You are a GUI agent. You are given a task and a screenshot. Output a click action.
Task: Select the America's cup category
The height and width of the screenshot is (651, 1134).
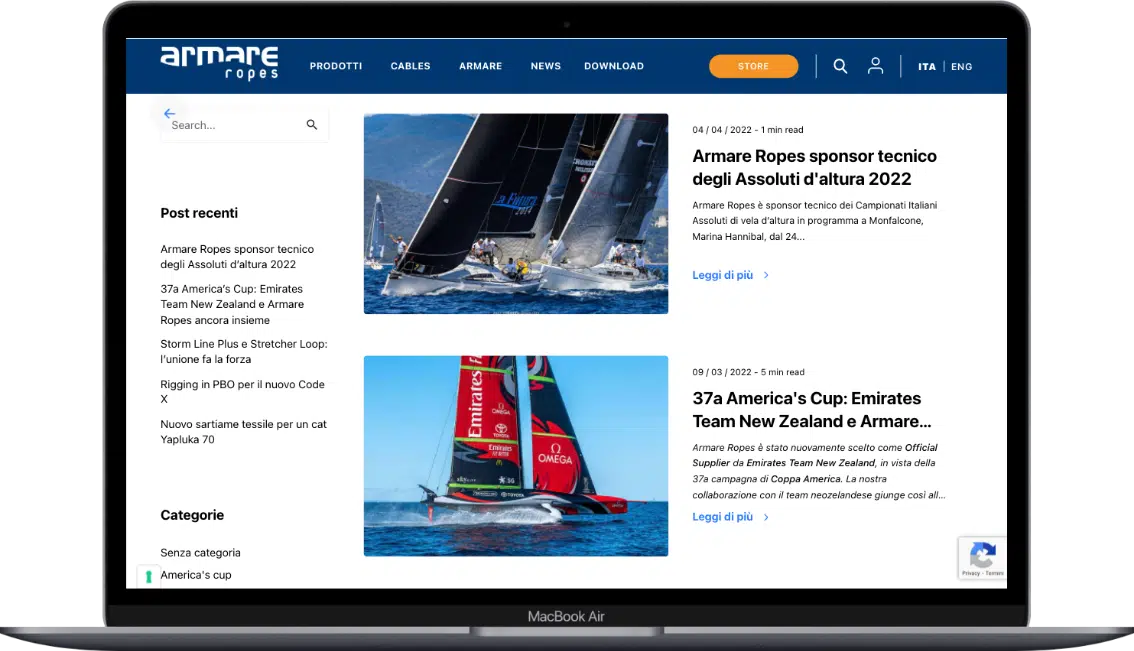pyautogui.click(x=196, y=575)
